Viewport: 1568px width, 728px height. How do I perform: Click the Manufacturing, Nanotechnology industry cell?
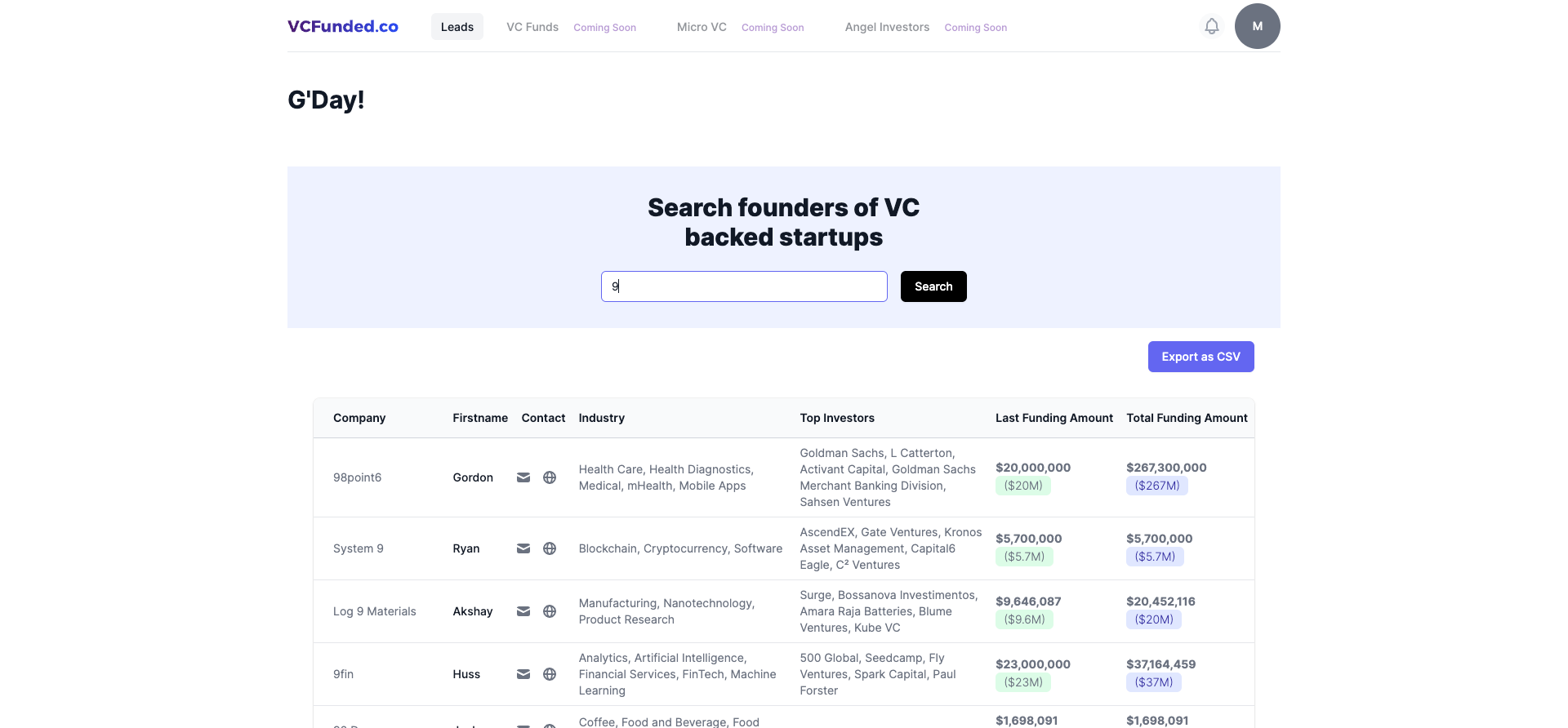point(666,611)
